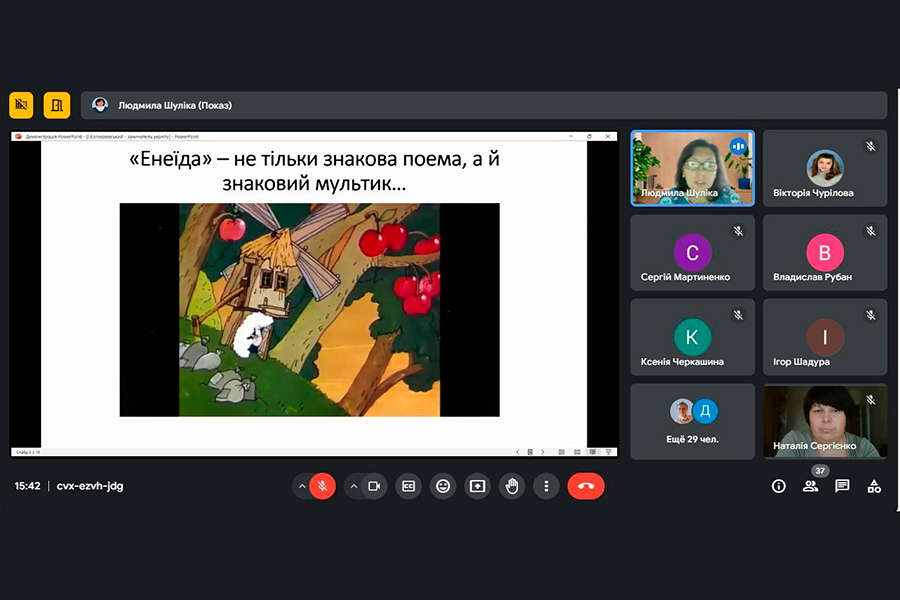This screenshot has height=600, width=900.
Task: Click the muted mic icon on Владислав Рубан tile
Action: pos(871,231)
